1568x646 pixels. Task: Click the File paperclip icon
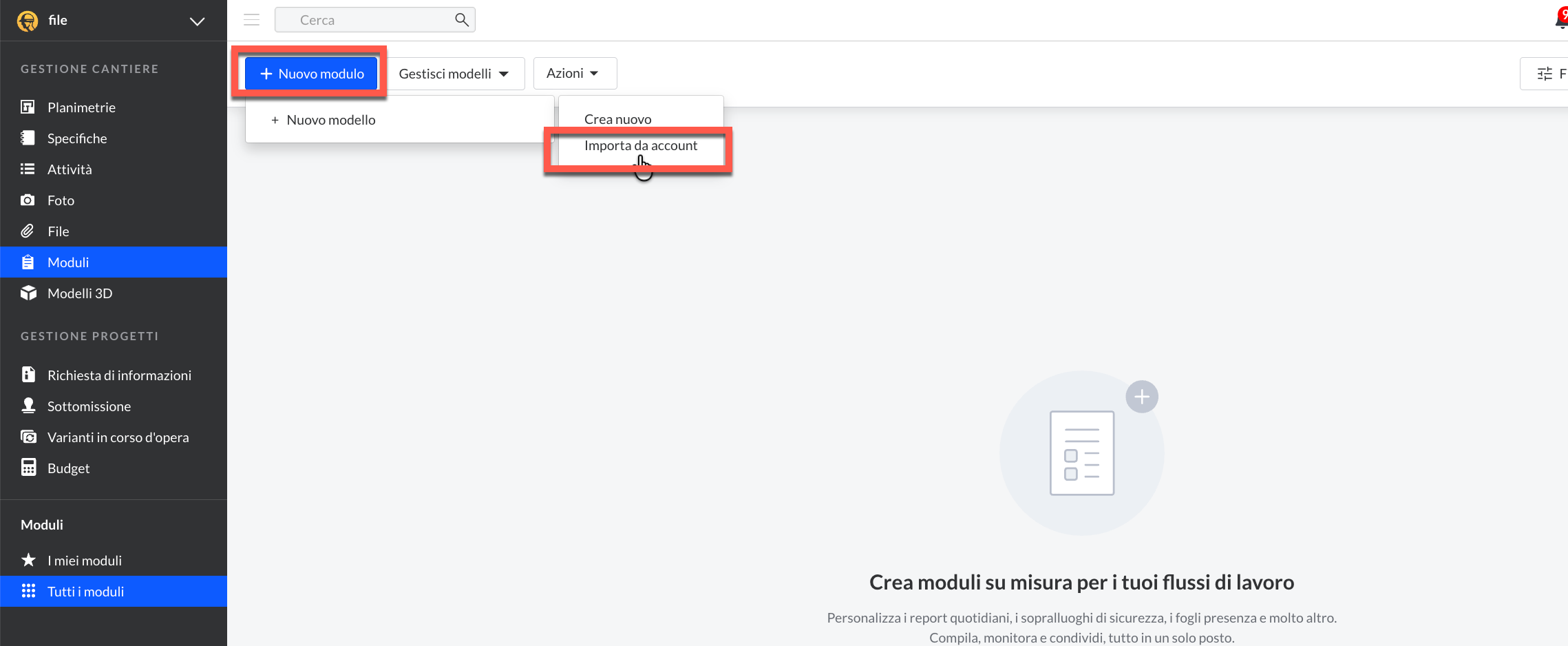28,231
